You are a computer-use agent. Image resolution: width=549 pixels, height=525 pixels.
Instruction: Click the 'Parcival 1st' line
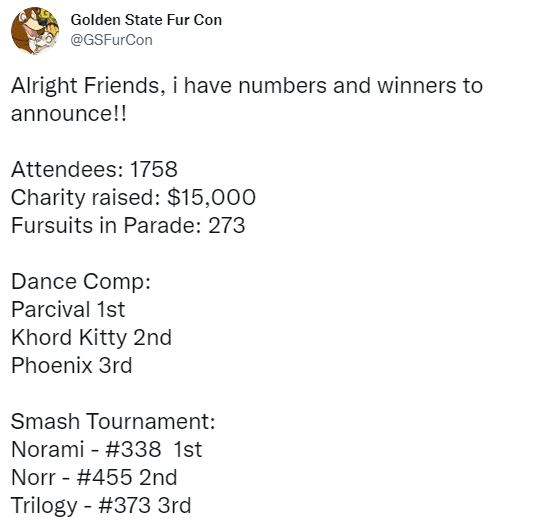[68, 309]
